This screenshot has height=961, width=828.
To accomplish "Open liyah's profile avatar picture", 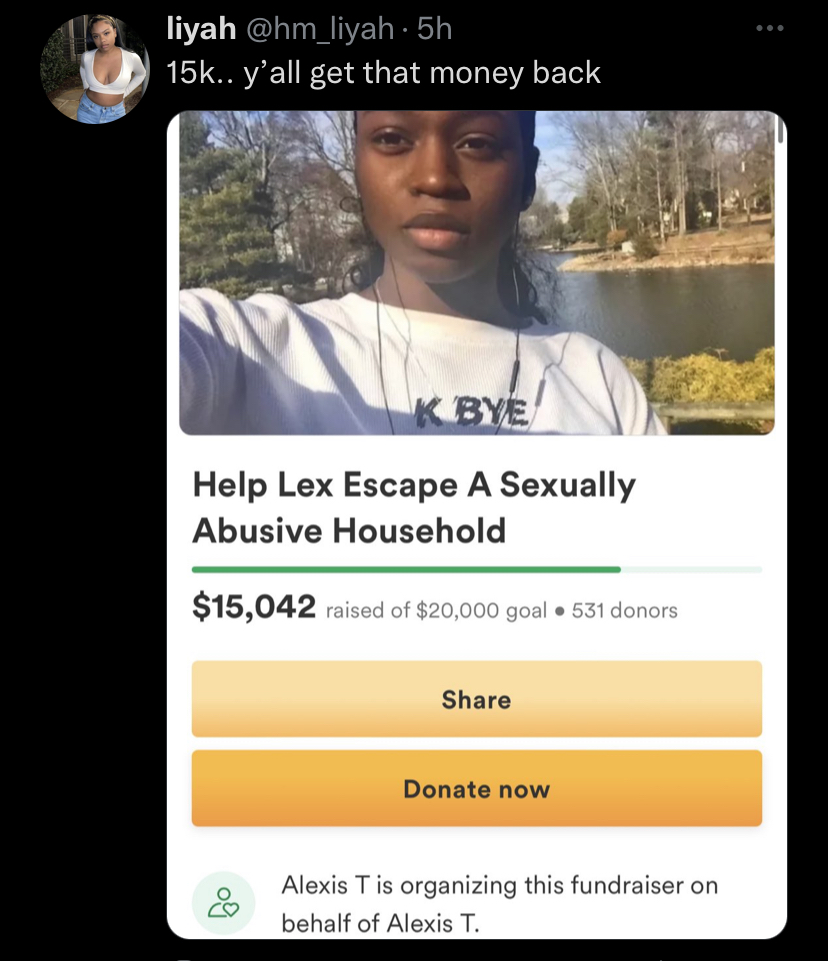I will click(94, 69).
